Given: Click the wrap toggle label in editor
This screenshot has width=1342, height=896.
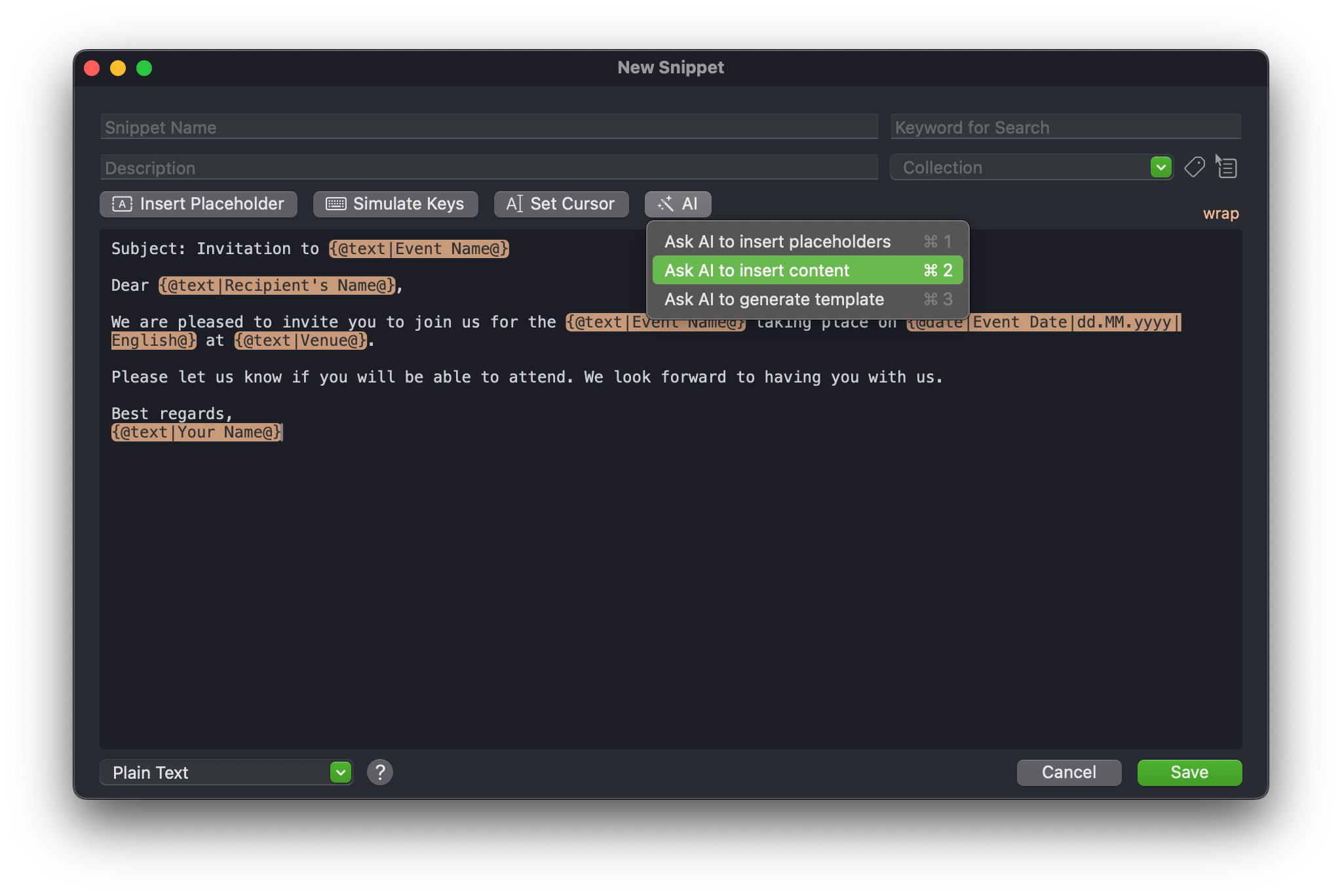Looking at the screenshot, I should [x=1220, y=213].
